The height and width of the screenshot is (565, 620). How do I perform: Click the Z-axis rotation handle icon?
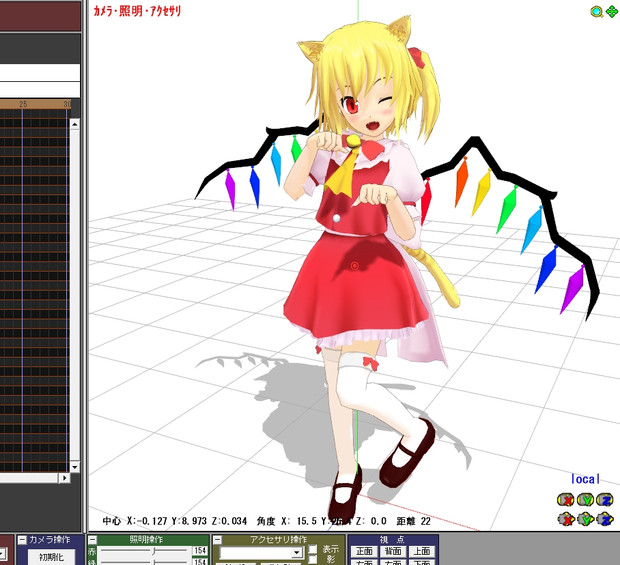605,500
